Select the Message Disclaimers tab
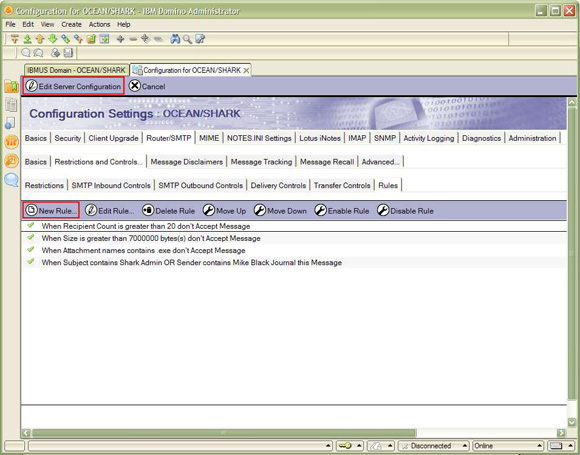Viewport: 580px width, 455px height. (x=187, y=162)
